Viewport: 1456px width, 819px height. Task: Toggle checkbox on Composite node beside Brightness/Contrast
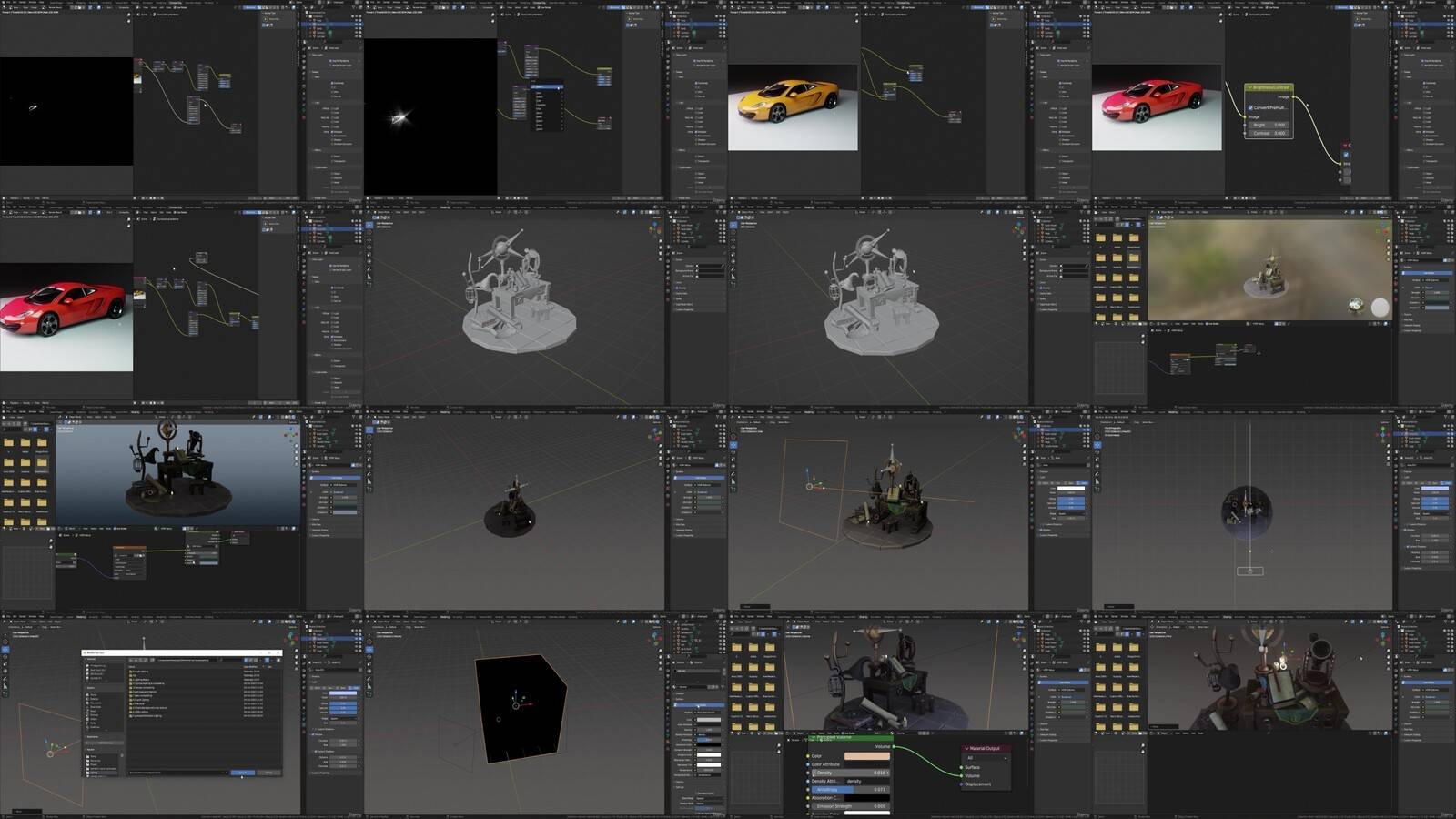click(x=1346, y=155)
